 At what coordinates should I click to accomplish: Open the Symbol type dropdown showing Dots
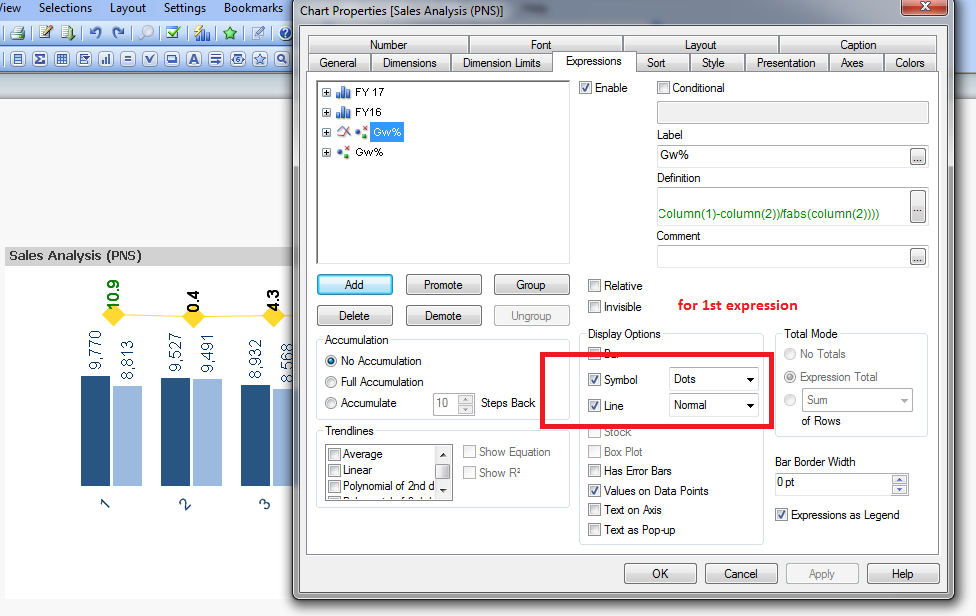(x=714, y=379)
